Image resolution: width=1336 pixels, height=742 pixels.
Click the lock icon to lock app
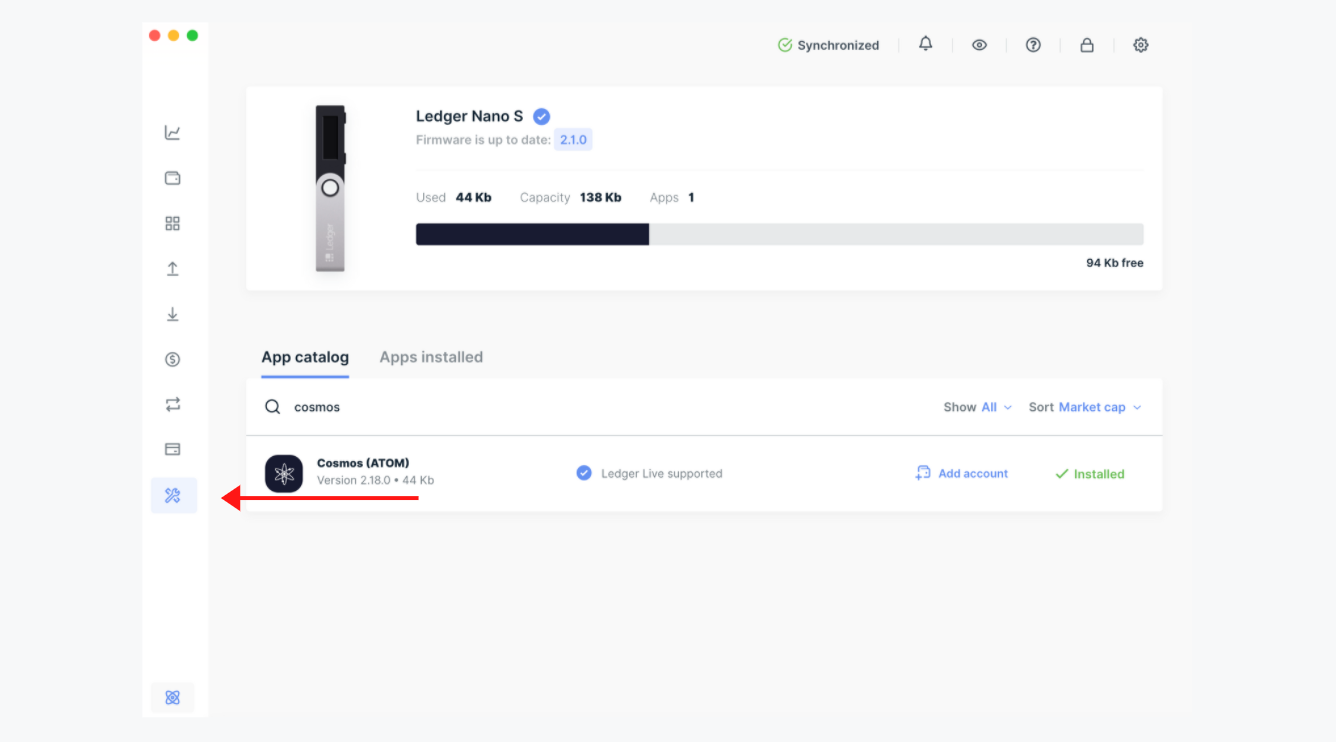pos(1087,45)
